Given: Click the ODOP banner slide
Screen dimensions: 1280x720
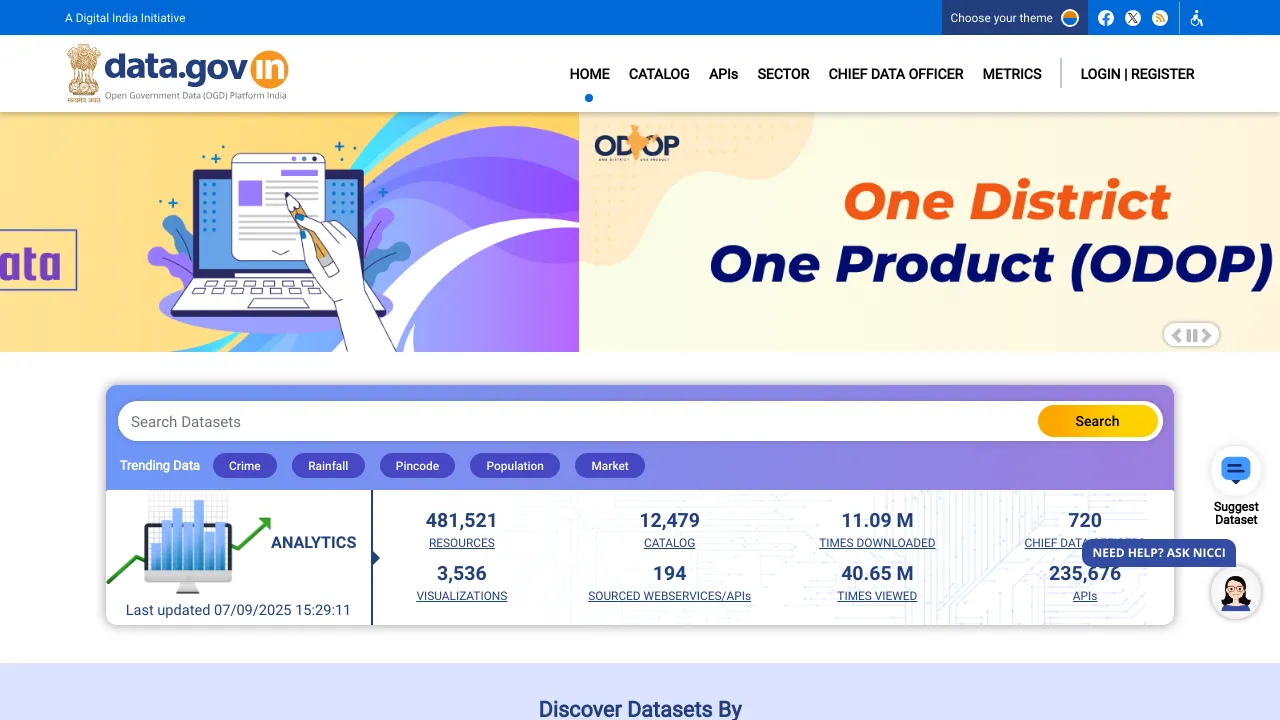Looking at the screenshot, I should point(929,232).
